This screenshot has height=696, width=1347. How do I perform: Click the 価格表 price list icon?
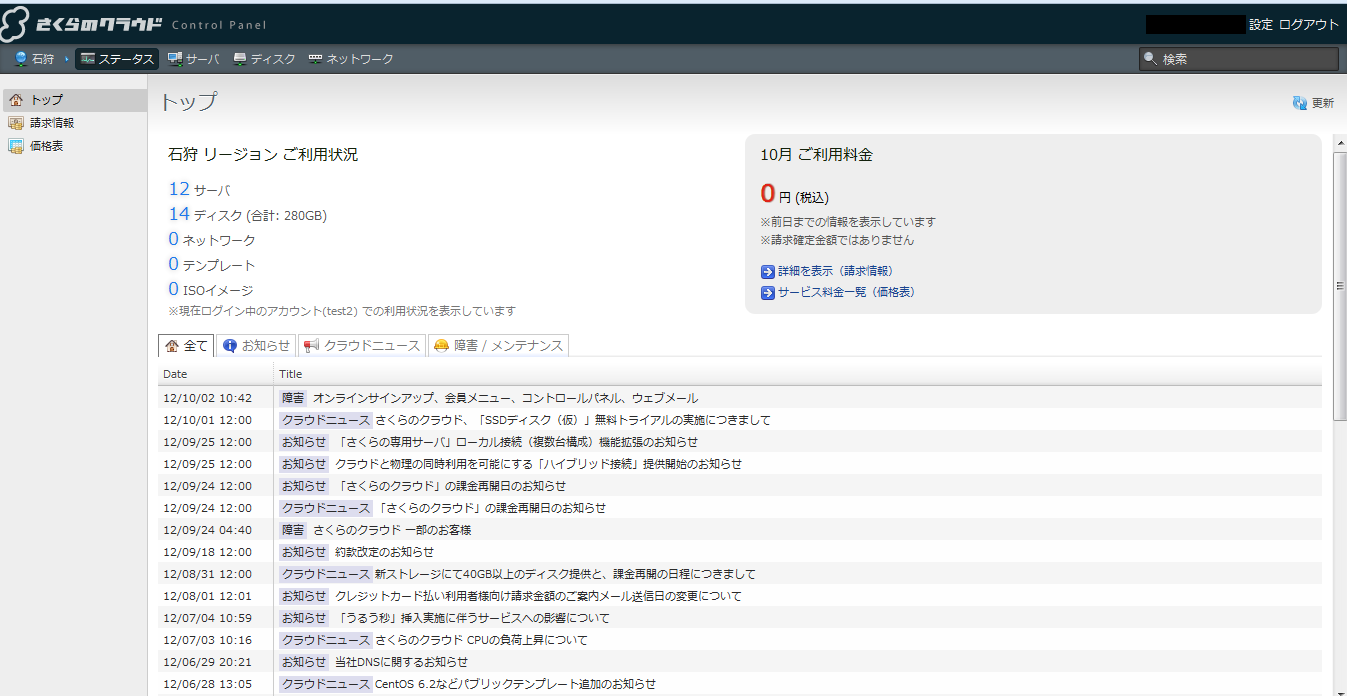point(16,146)
